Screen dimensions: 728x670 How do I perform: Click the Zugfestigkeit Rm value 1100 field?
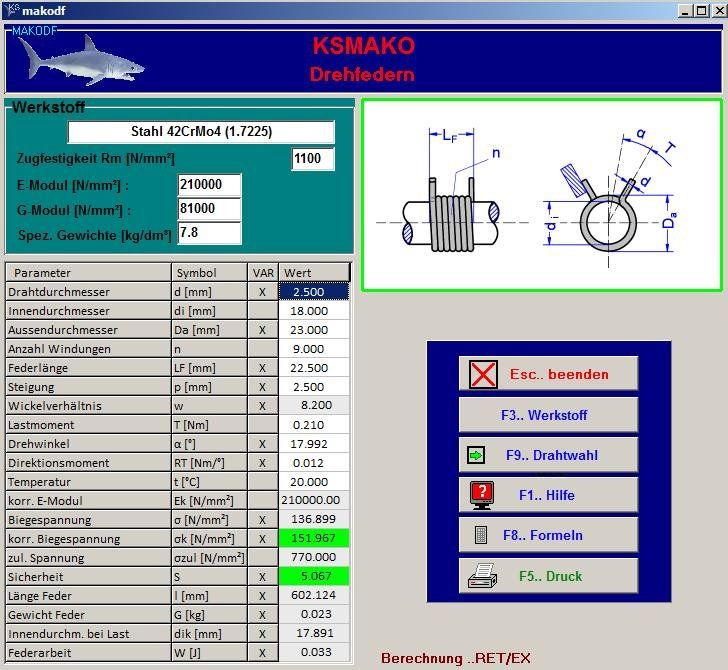[x=312, y=159]
